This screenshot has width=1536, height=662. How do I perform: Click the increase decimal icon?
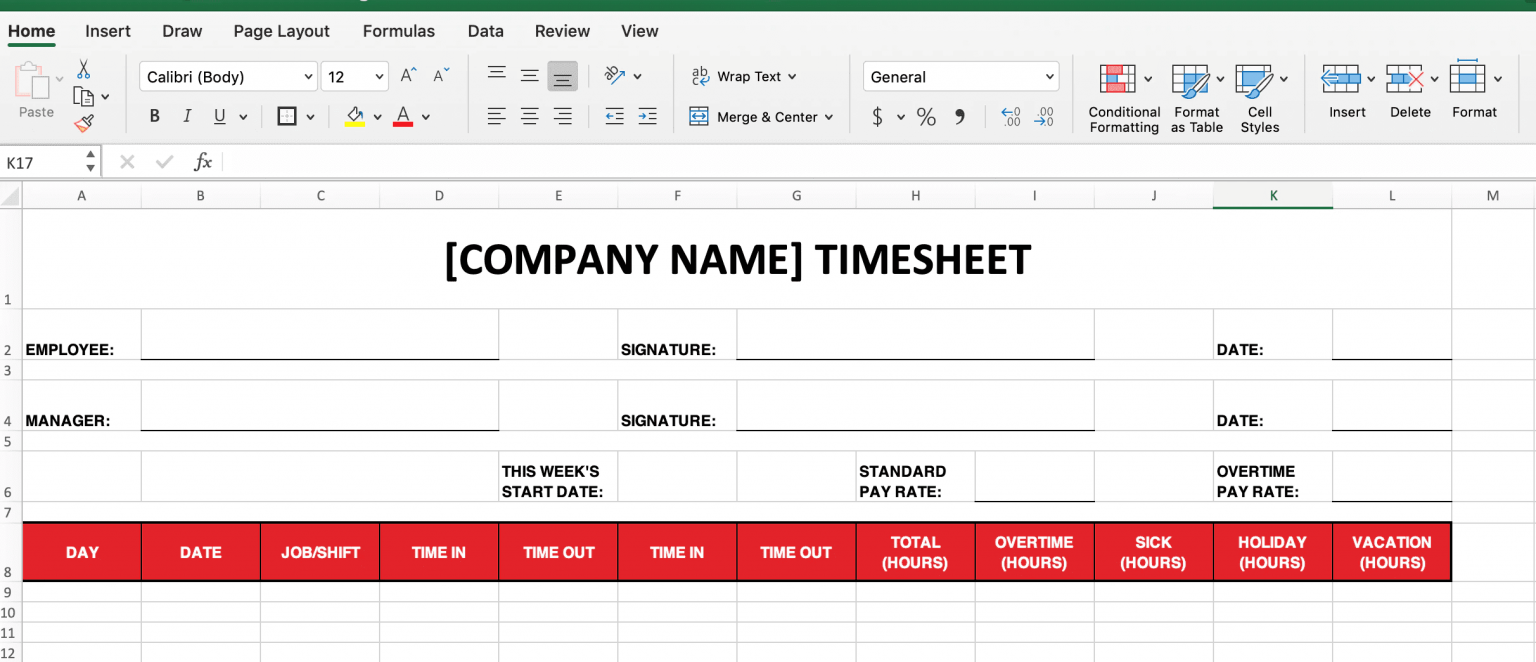pyautogui.click(x=1011, y=117)
